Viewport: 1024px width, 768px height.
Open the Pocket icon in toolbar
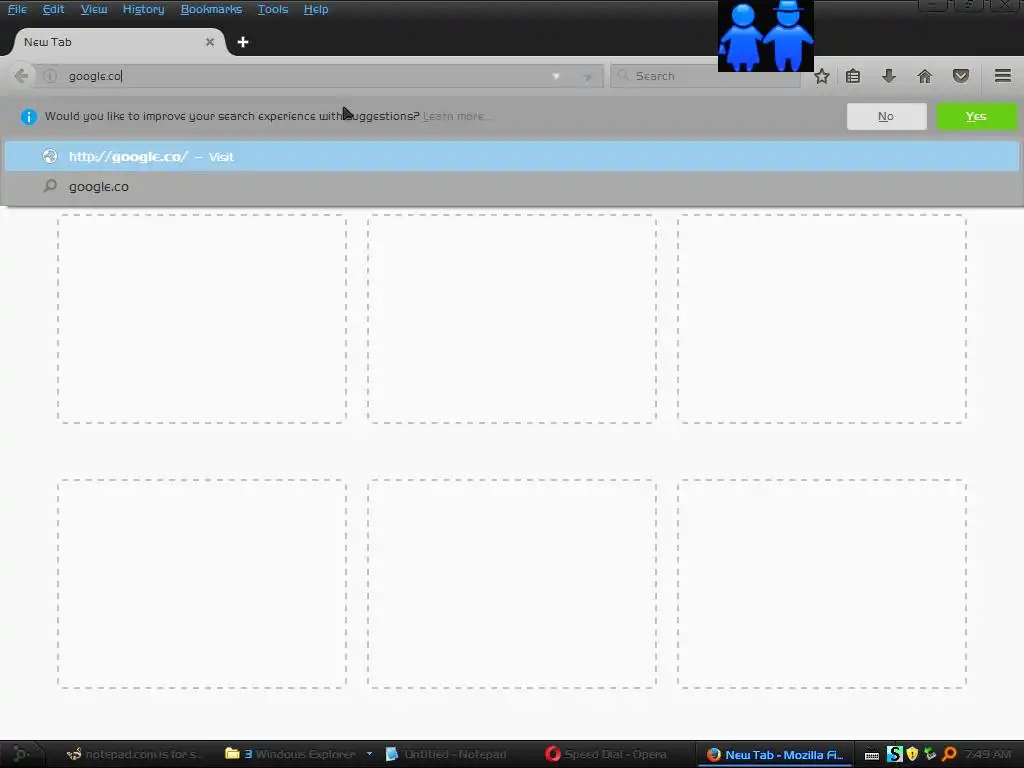[x=960, y=76]
